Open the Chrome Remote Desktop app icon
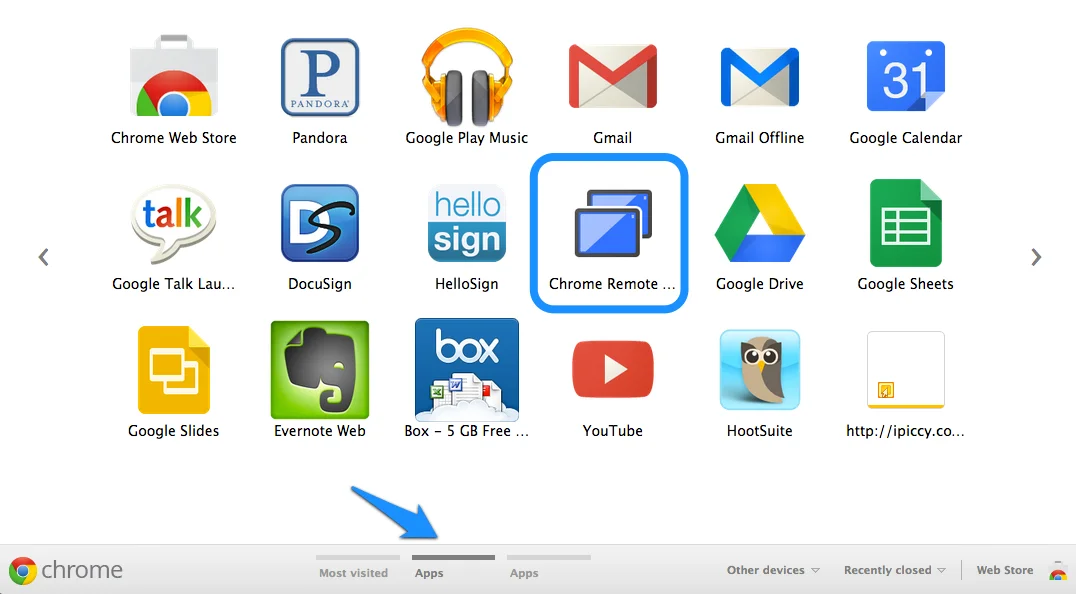Screen dimensions: 1076x594 [613, 224]
